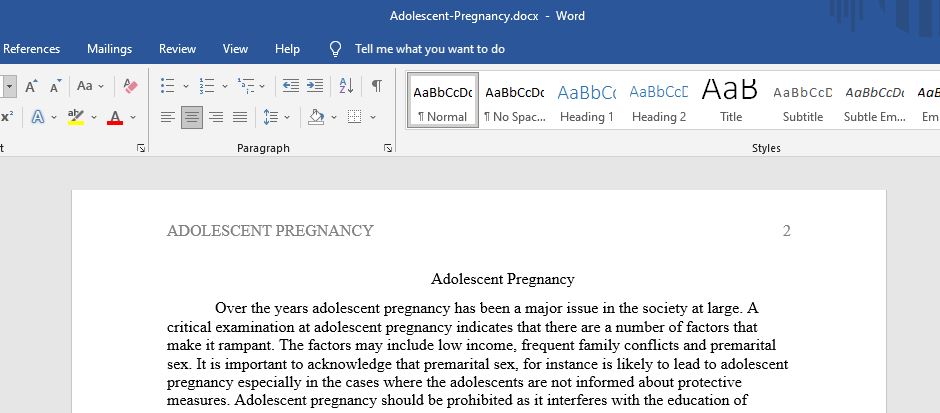Viewport: 940px width, 413px height.
Task: Open the font size dropdown arrow
Action: [x=8, y=86]
